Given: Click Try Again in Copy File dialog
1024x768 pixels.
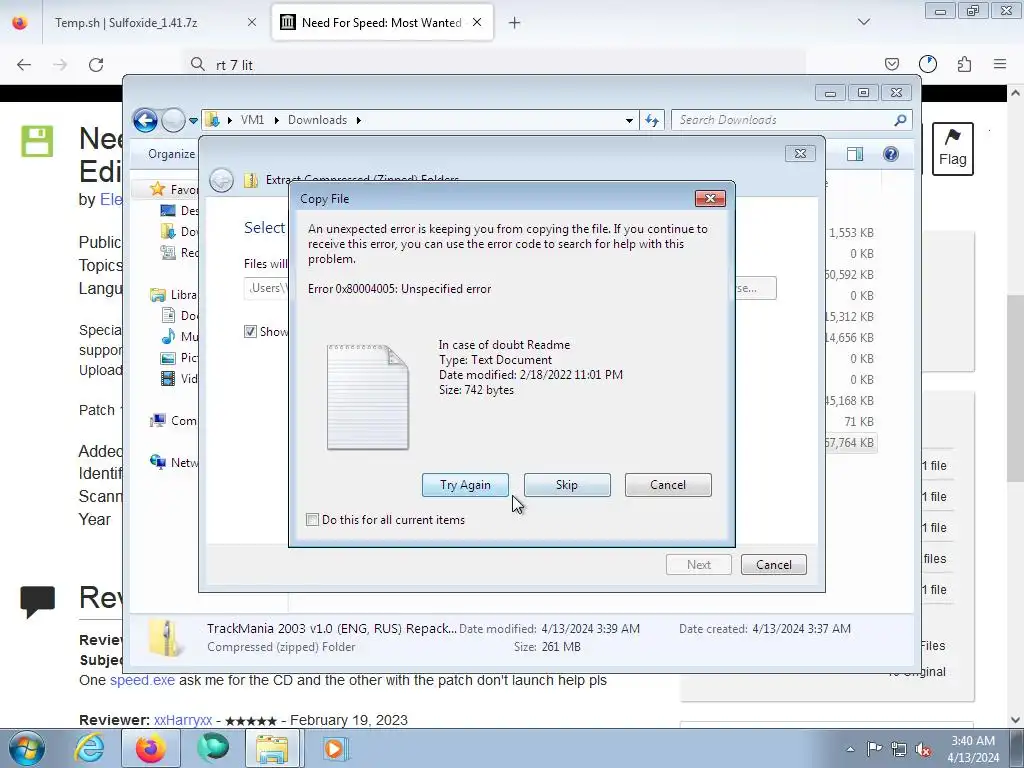Looking at the screenshot, I should click(x=465, y=485).
